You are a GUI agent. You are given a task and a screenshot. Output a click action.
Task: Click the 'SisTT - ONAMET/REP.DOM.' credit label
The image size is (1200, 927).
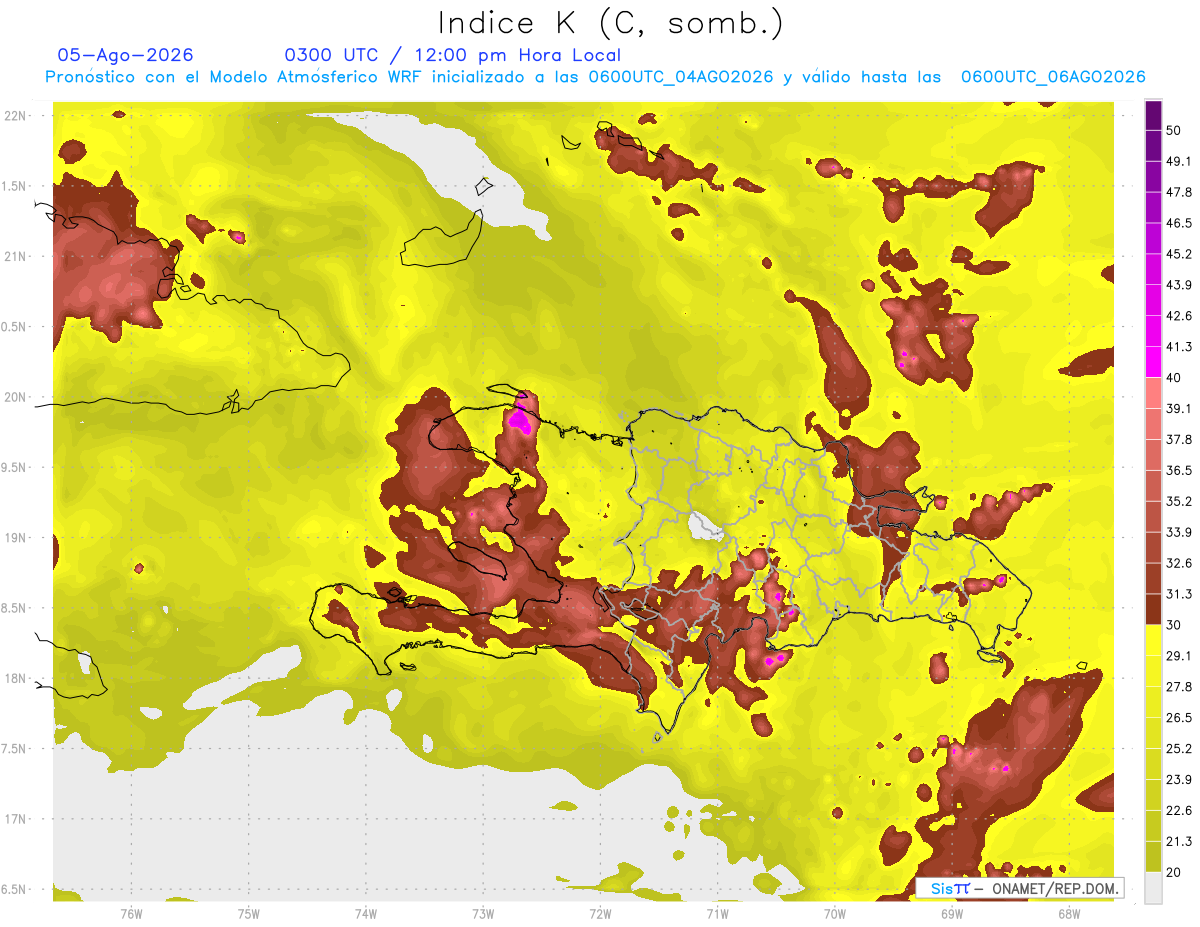[1019, 888]
